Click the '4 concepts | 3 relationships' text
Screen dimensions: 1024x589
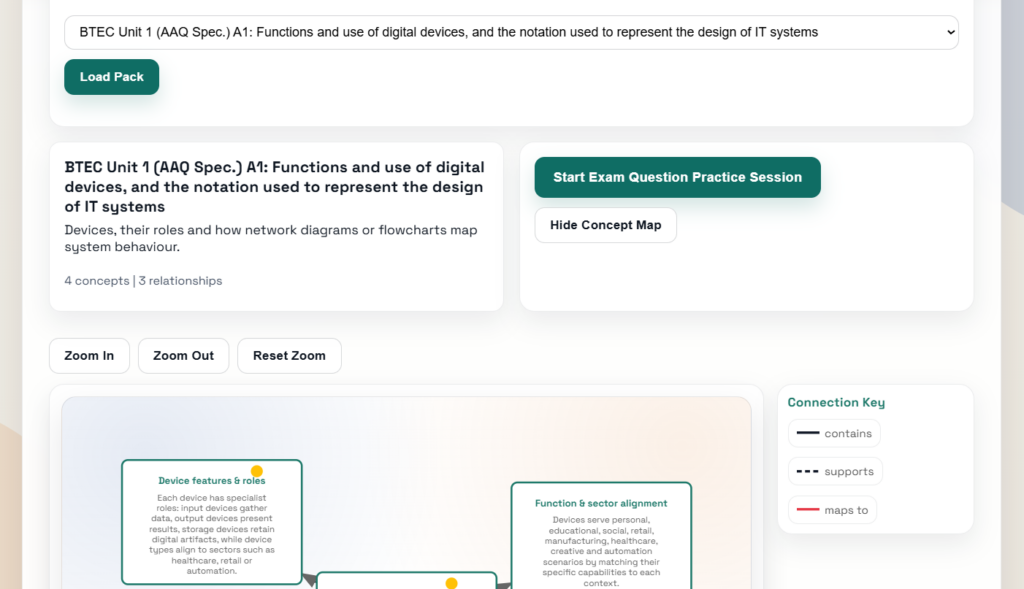click(143, 281)
